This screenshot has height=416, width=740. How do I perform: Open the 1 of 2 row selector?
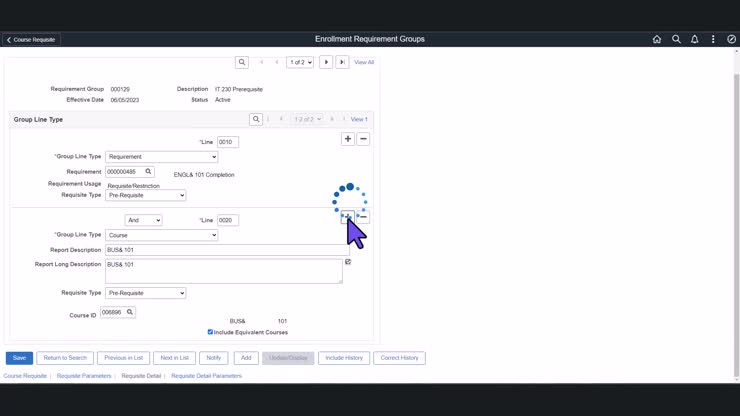coord(300,62)
